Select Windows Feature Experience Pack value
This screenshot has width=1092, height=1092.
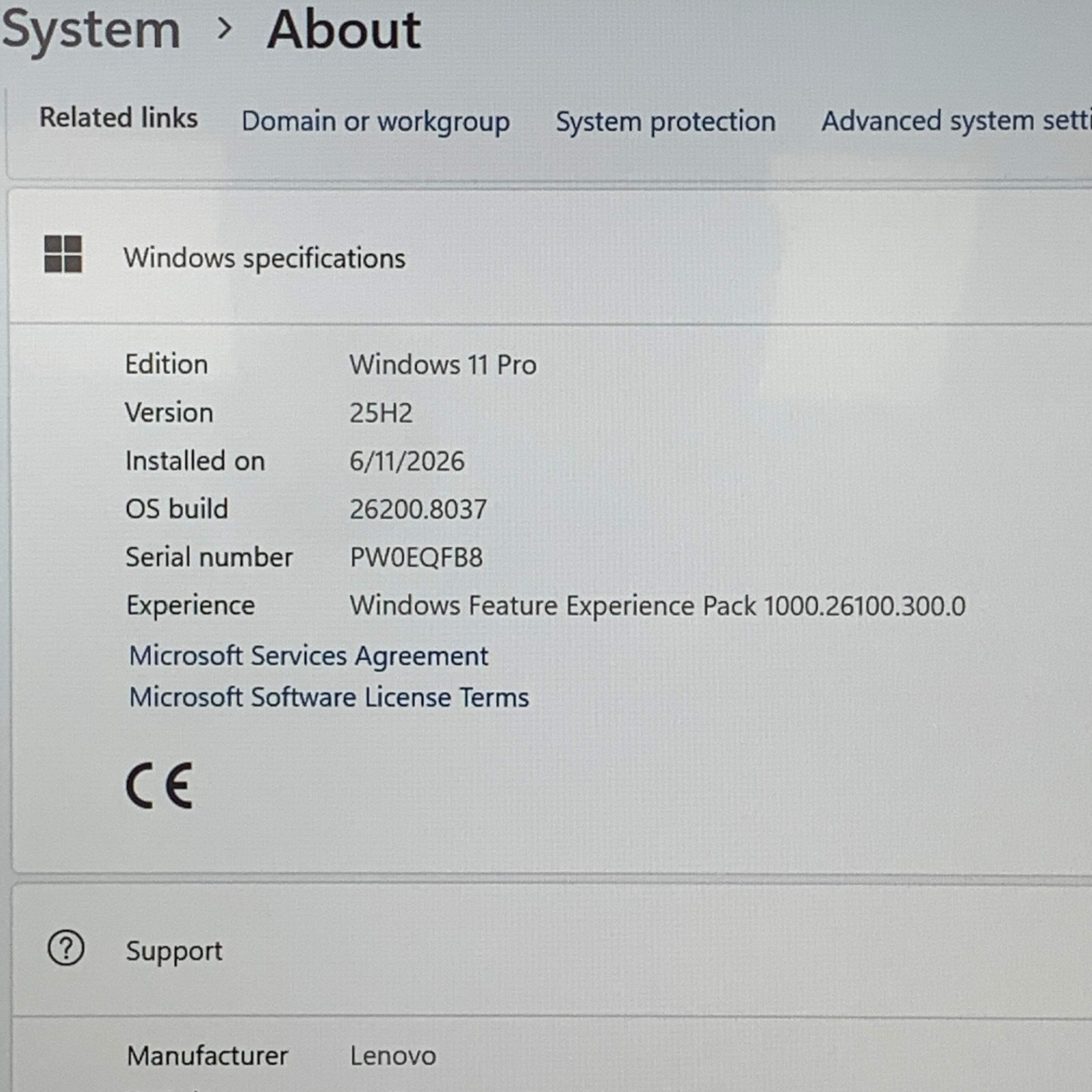coord(658,606)
